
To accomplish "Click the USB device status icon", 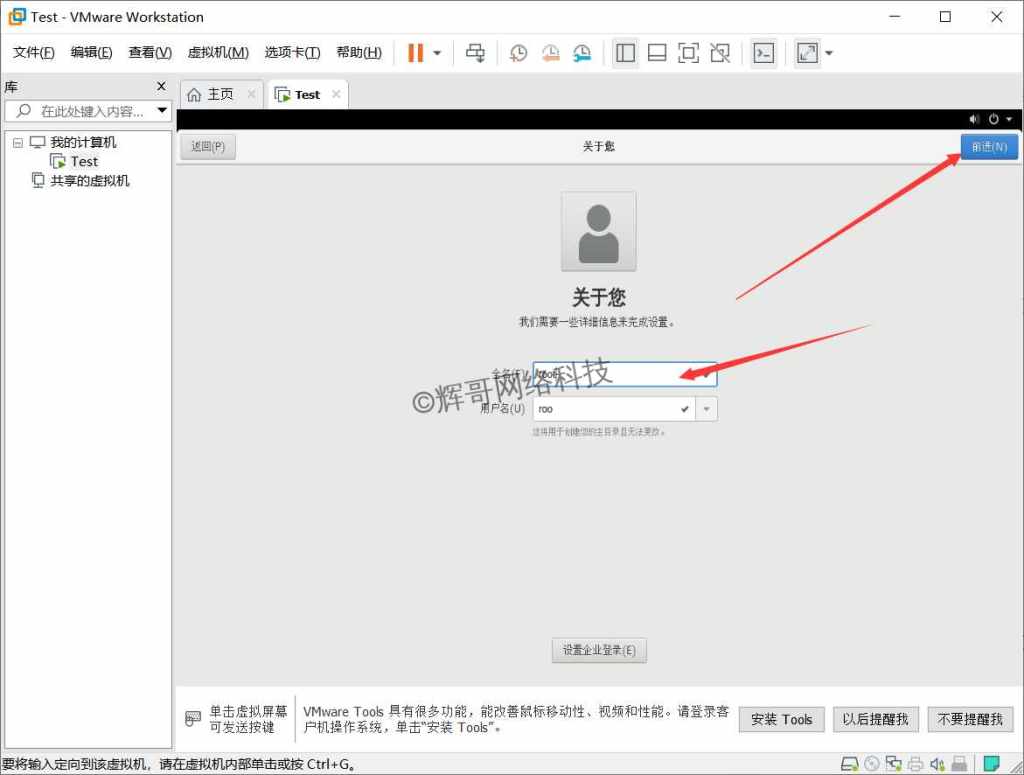I will click(x=959, y=763).
